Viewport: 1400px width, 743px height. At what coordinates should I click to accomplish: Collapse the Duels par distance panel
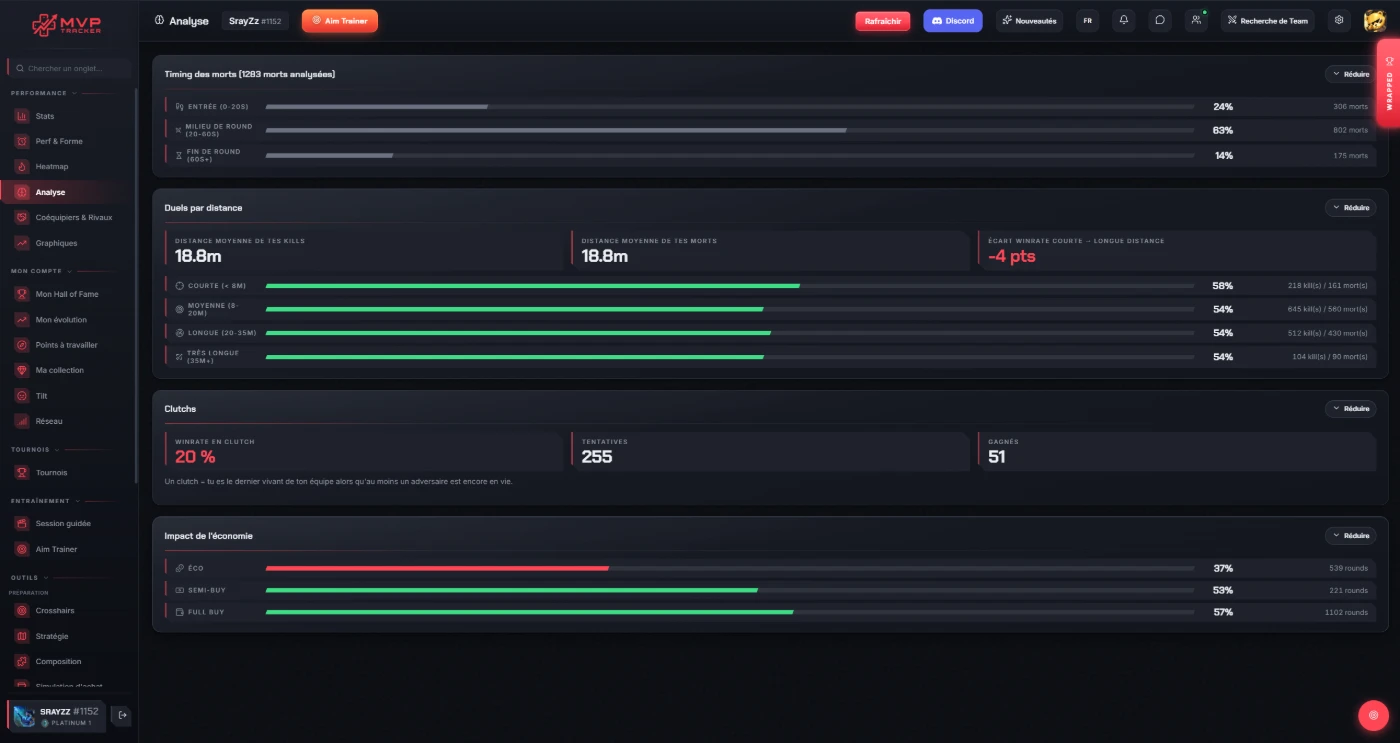point(1350,208)
